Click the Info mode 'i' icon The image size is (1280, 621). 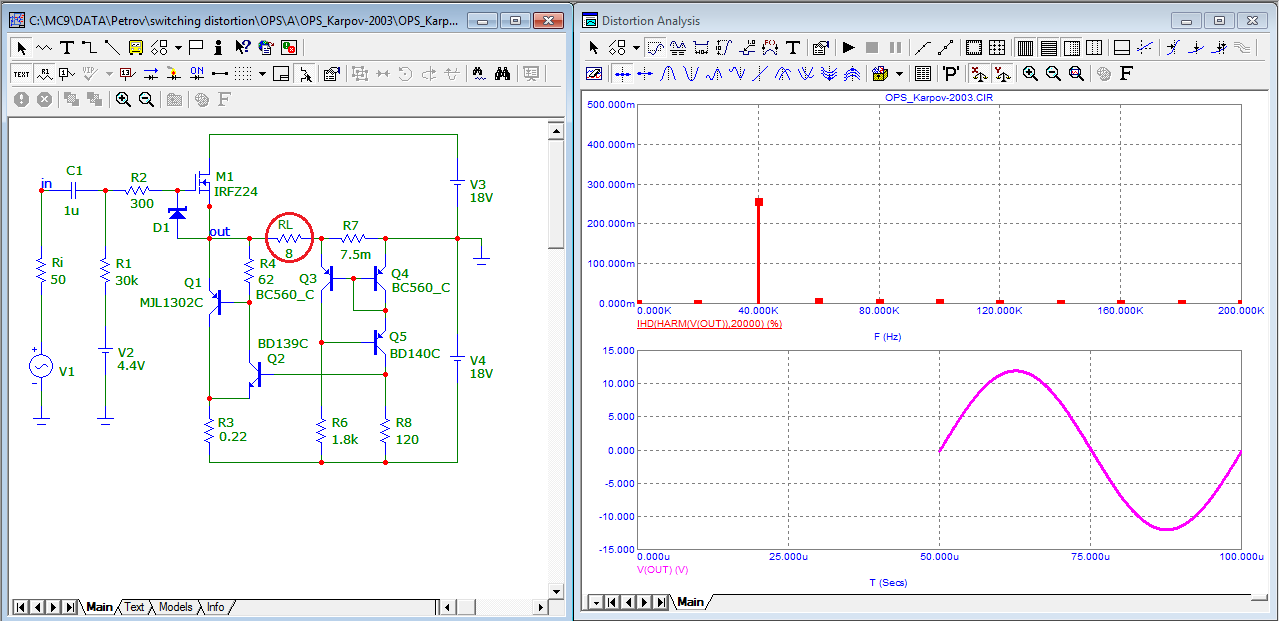[x=217, y=47]
